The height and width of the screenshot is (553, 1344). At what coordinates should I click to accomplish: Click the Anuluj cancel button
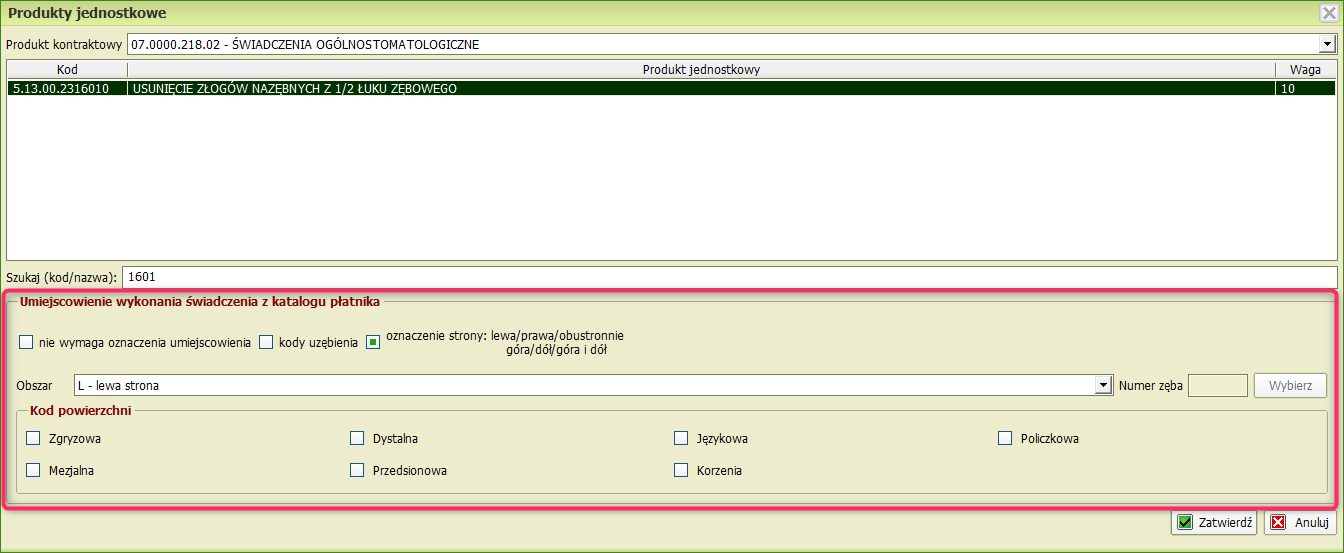pyautogui.click(x=1300, y=522)
